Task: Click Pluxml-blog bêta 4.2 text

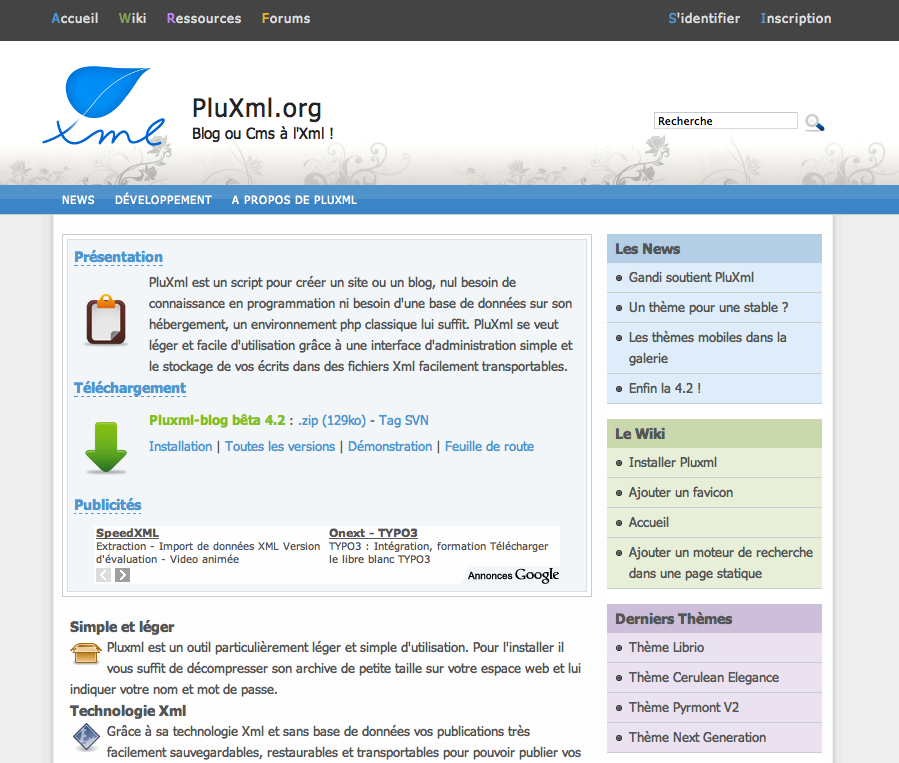Action: pos(217,420)
